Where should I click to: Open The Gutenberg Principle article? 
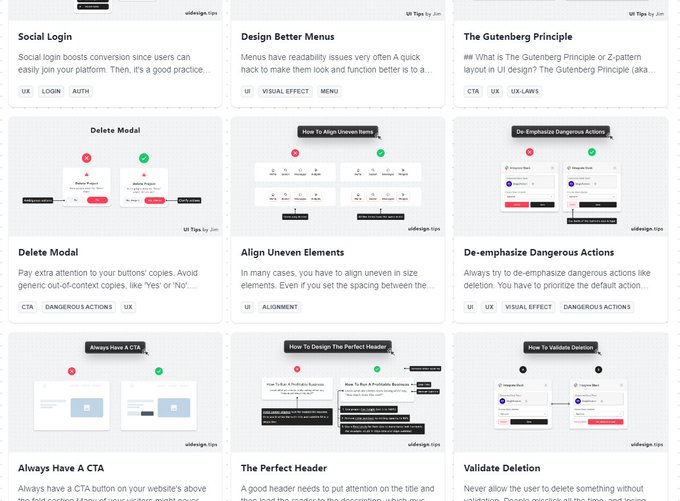[518, 37]
